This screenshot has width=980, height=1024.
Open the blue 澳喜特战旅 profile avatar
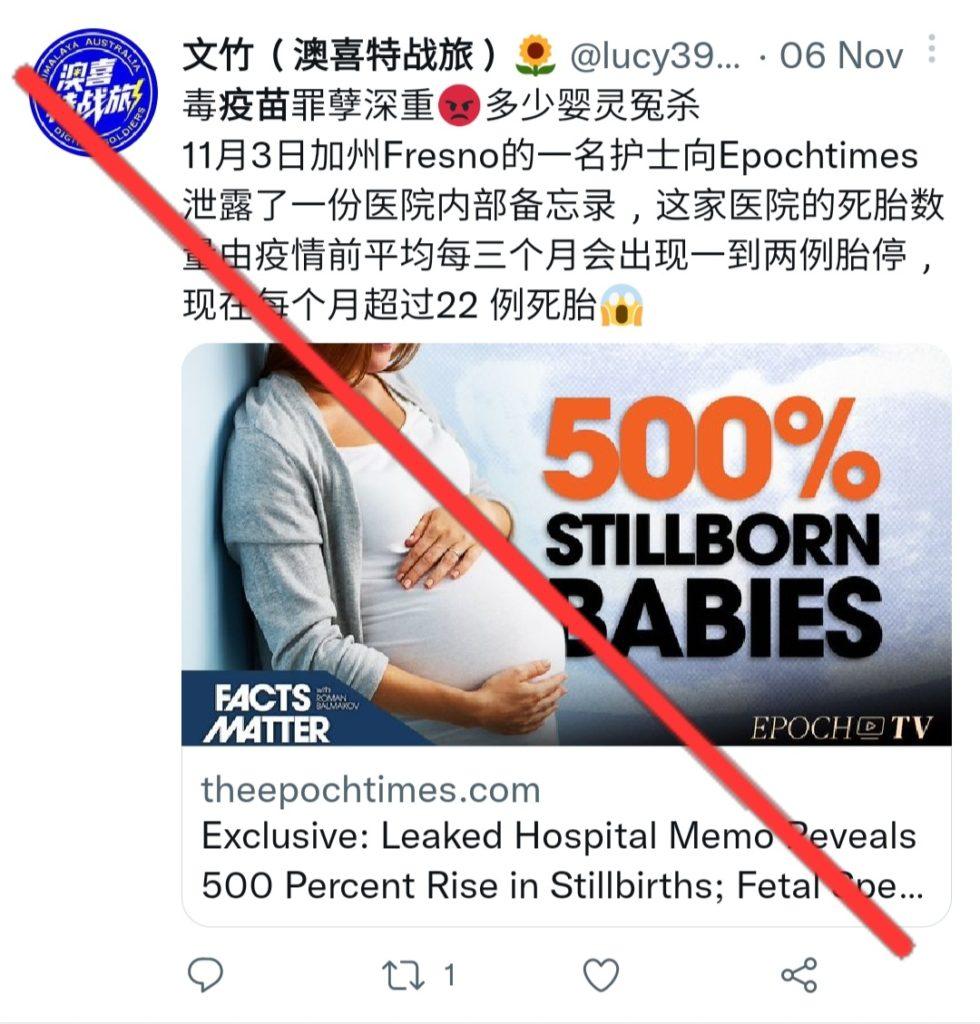(93, 92)
